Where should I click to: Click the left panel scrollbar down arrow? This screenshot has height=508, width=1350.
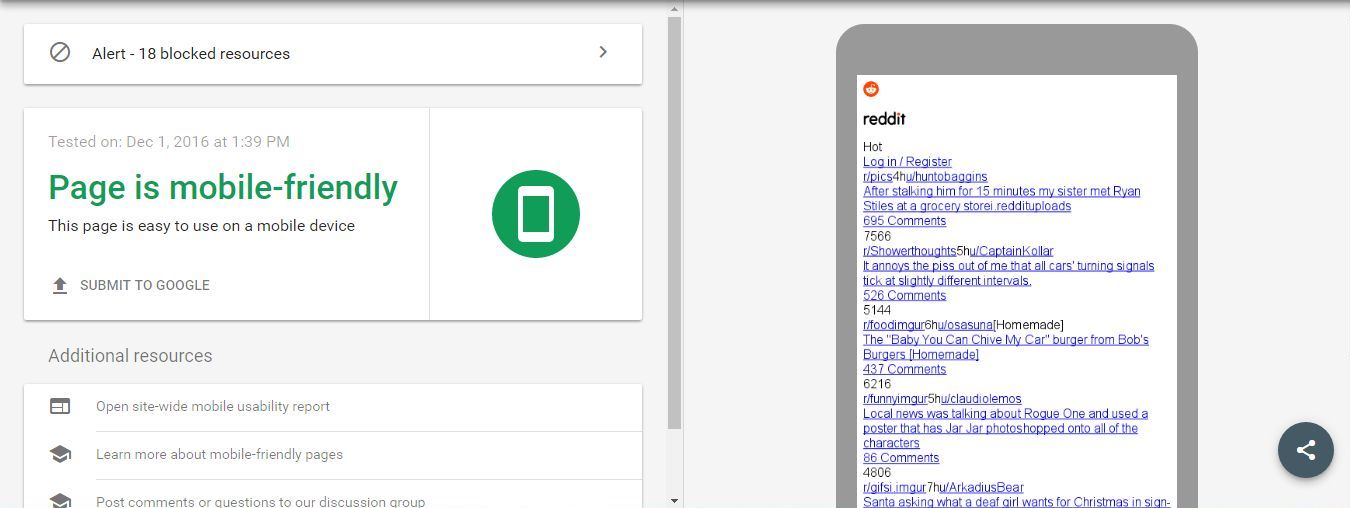point(674,500)
